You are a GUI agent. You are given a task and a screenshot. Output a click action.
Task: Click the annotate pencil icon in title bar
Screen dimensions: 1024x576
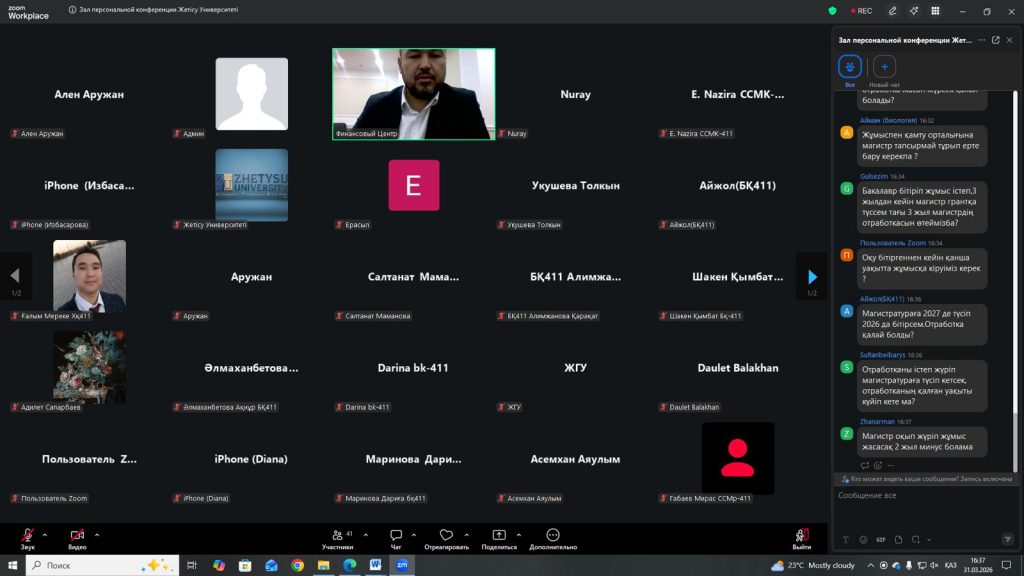892,11
